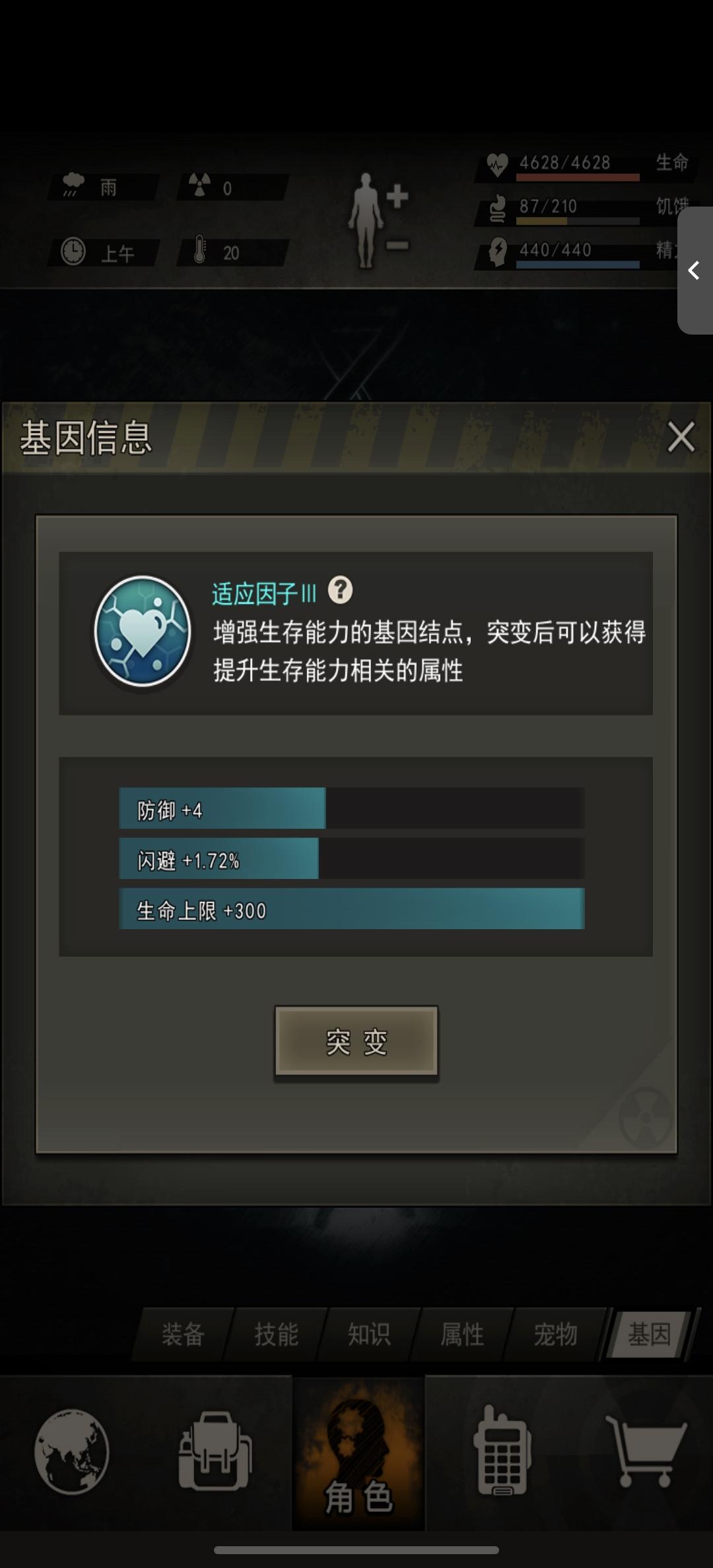Click the 突变 mutate button
The width and height of the screenshot is (713, 1568).
click(x=356, y=1042)
